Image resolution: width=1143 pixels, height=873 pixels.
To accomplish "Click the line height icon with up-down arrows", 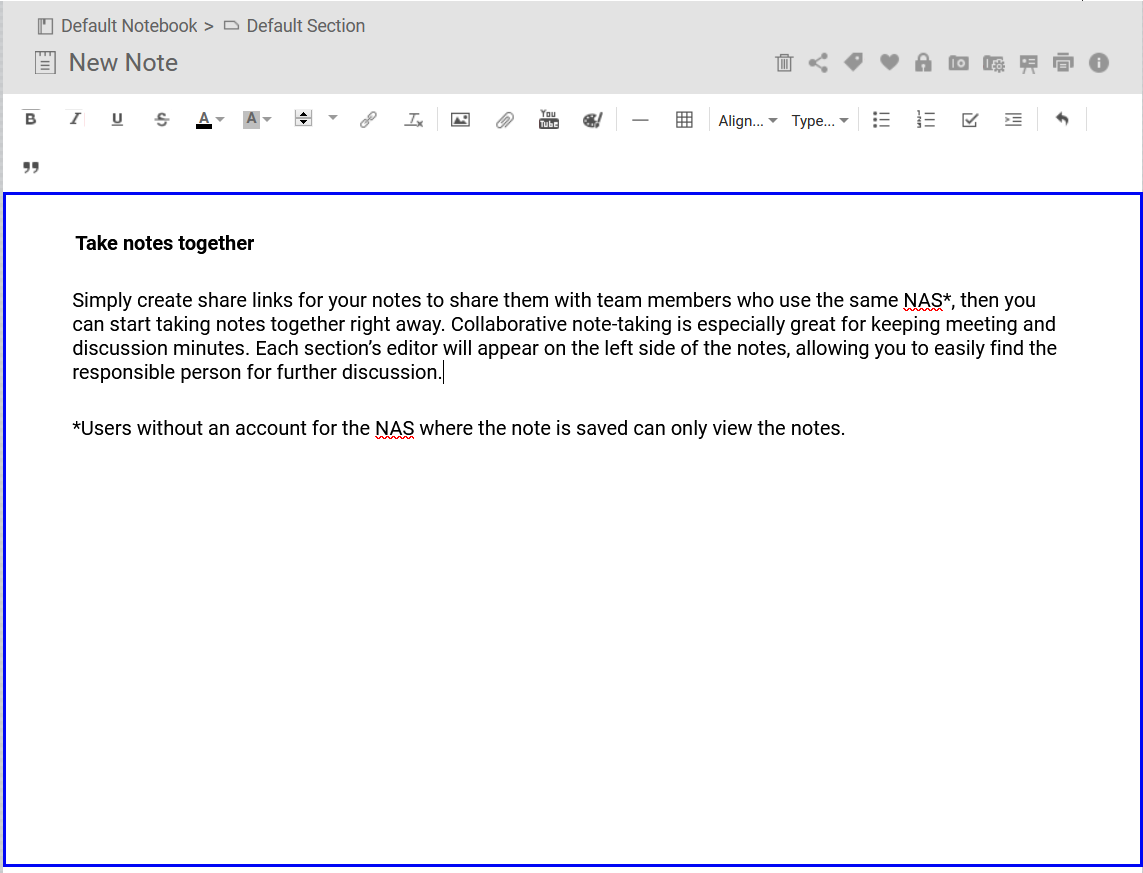I will point(303,119).
